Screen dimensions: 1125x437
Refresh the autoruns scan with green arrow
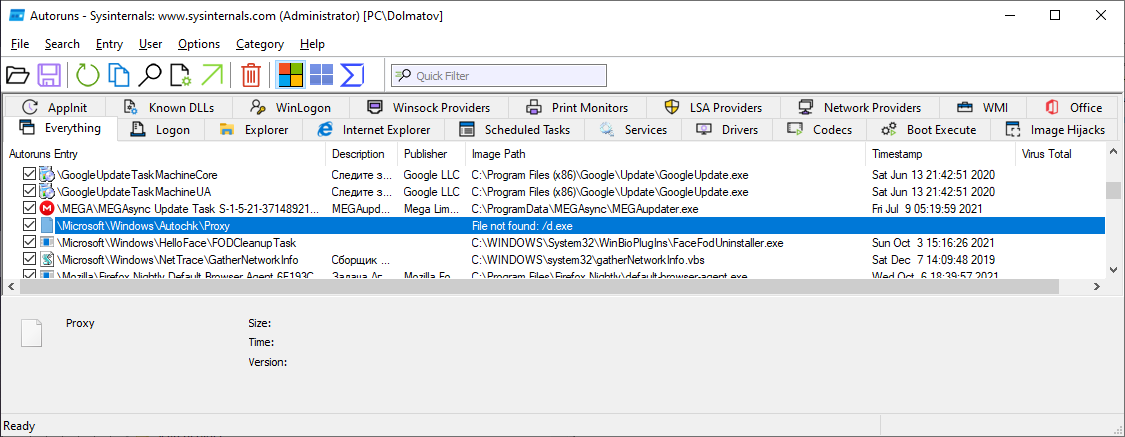pyautogui.click(x=88, y=75)
